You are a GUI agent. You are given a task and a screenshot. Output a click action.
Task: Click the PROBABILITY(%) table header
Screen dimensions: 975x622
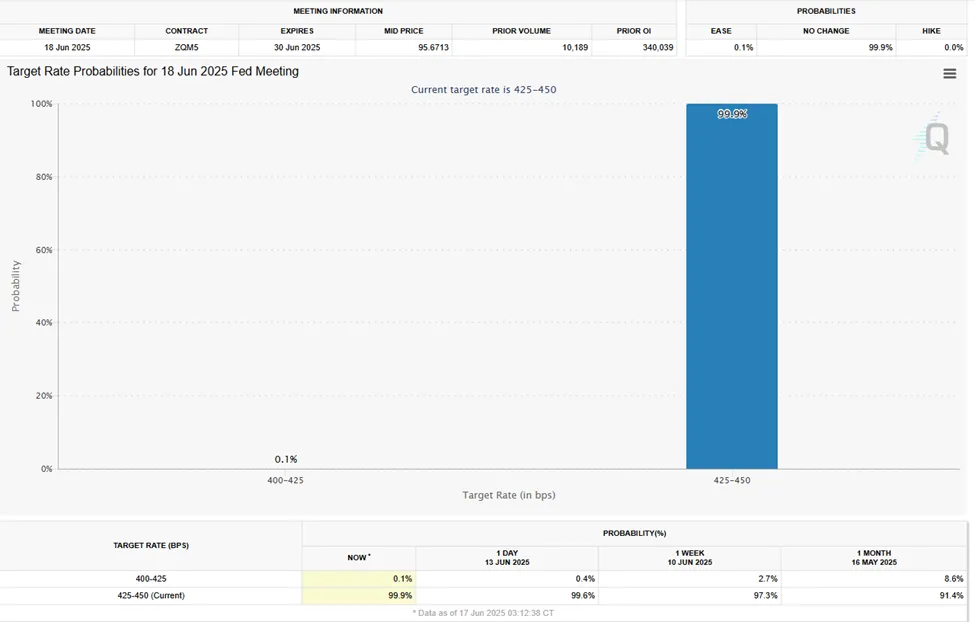tap(635, 534)
